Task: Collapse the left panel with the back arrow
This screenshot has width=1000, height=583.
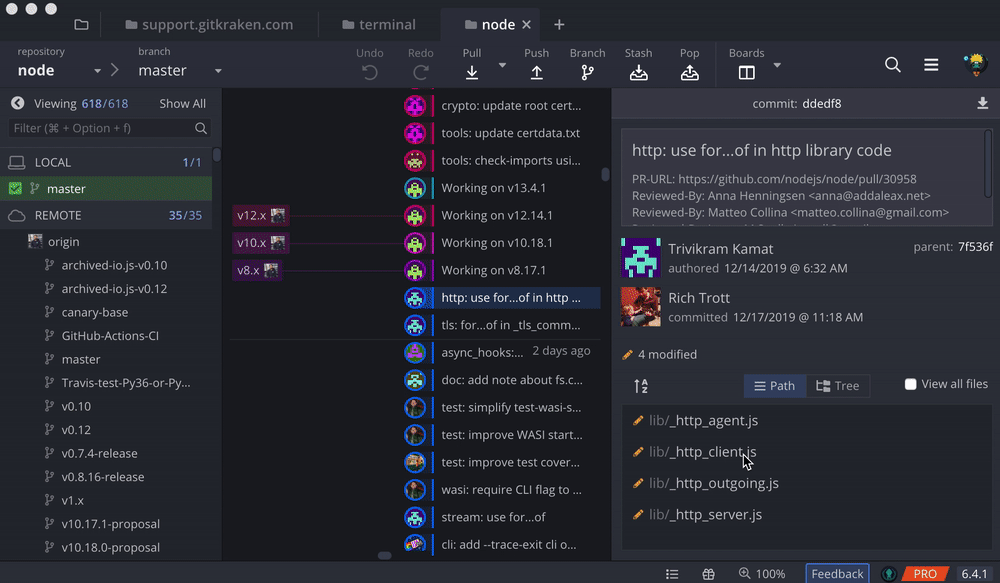Action: click(17, 103)
